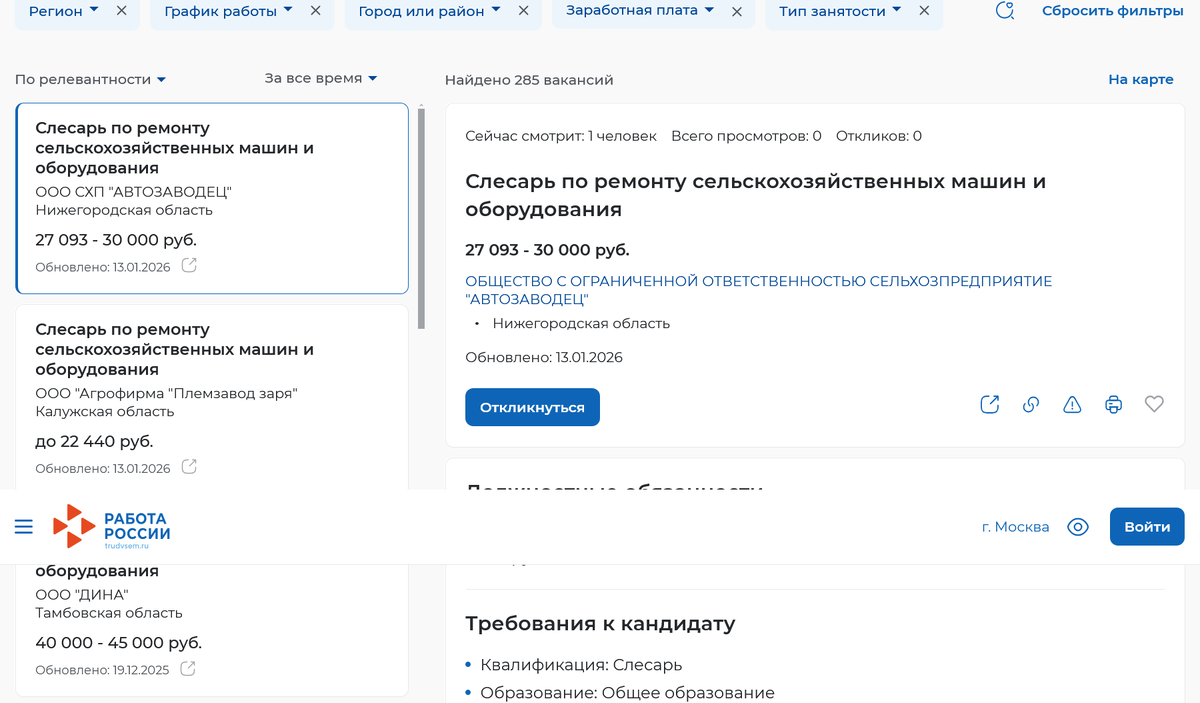This screenshot has height=703, width=1200.
Task: Open the За все время period dropdown
Action: [320, 78]
